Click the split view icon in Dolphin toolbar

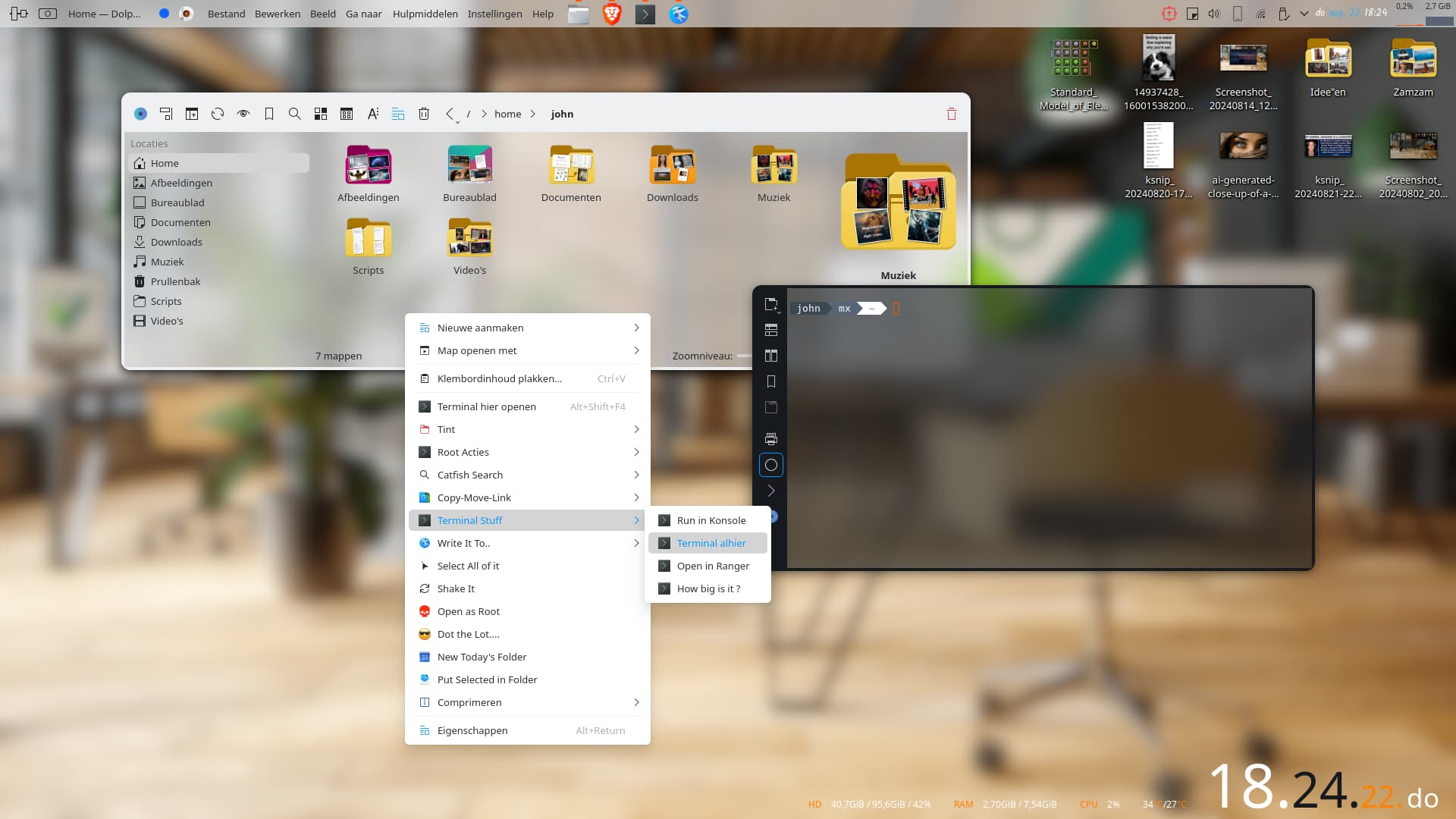coord(166,114)
